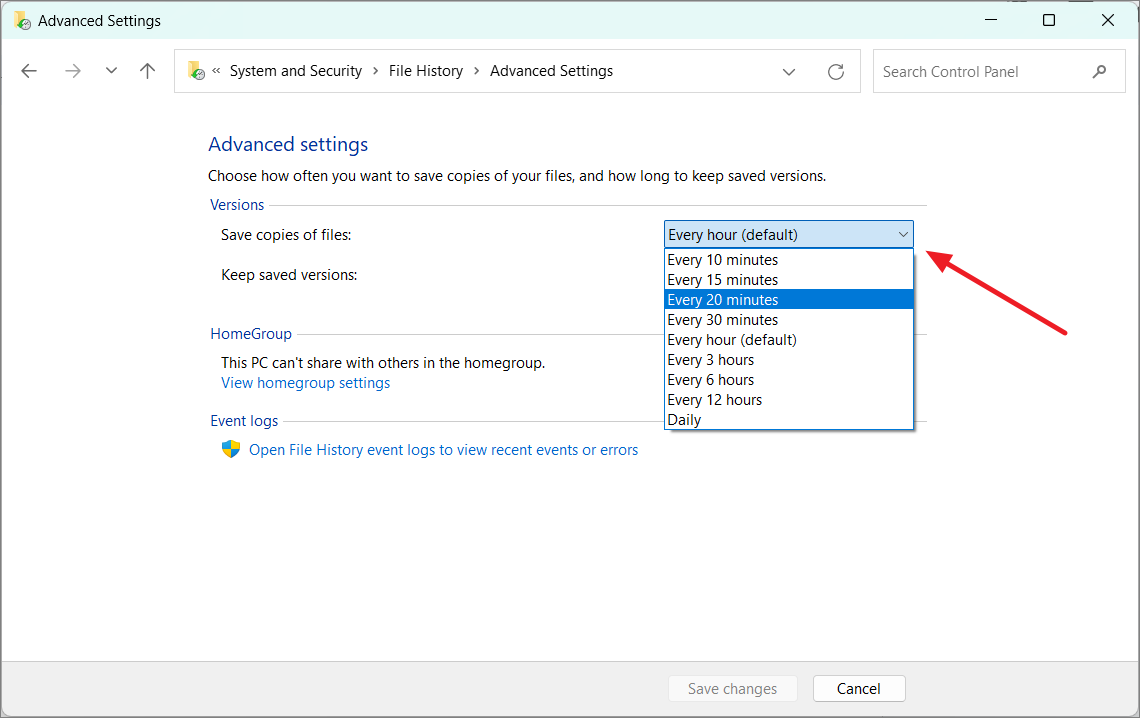Choose Every 3 hours from the list
Screen dimensions: 1140x718
tap(711, 360)
